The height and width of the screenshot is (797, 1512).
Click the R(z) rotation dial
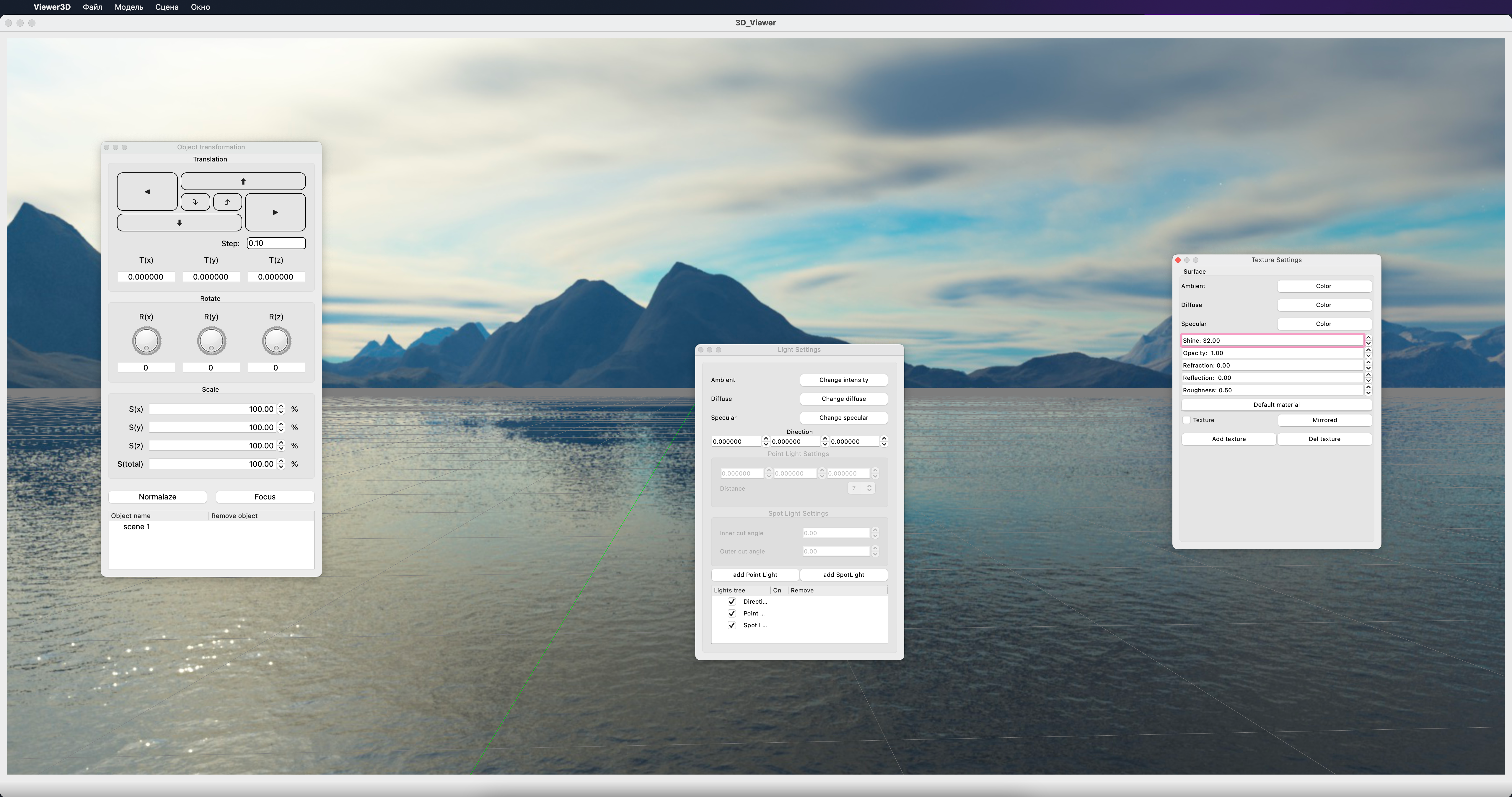276,341
